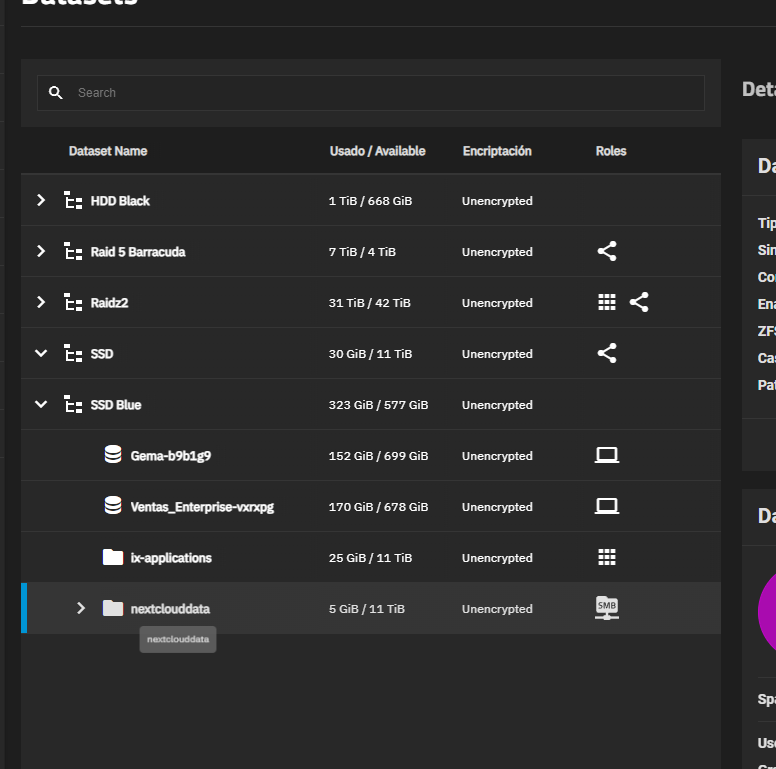Click the Dataset Name column header
Viewport: 776px width, 769px height.
pos(108,151)
